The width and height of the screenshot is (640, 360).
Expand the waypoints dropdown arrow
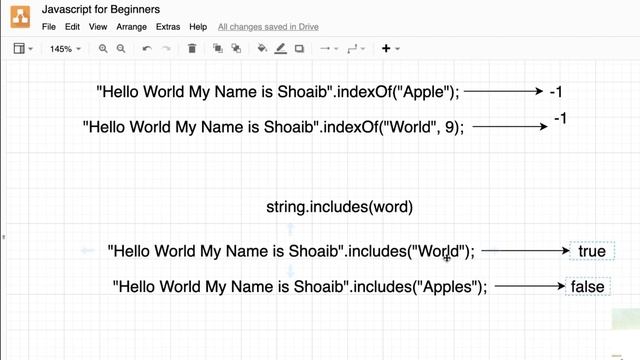pyautogui.click(x=363, y=49)
